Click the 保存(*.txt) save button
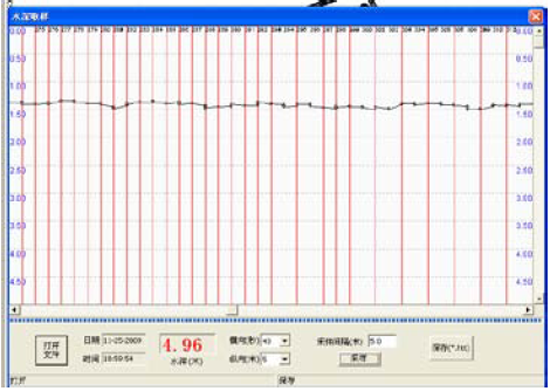The width and height of the screenshot is (550, 391). (x=451, y=348)
